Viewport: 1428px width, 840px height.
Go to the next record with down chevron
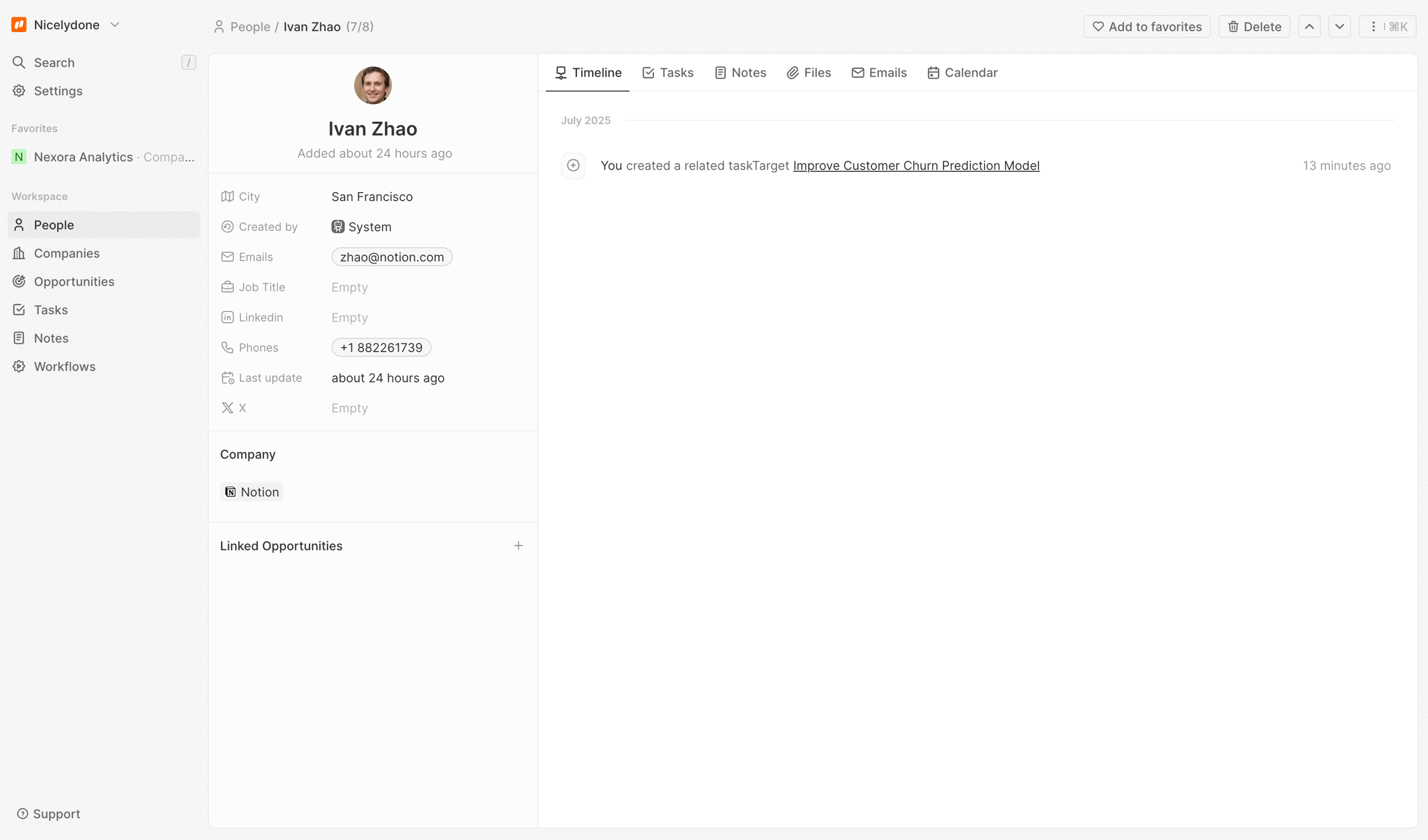(1340, 27)
